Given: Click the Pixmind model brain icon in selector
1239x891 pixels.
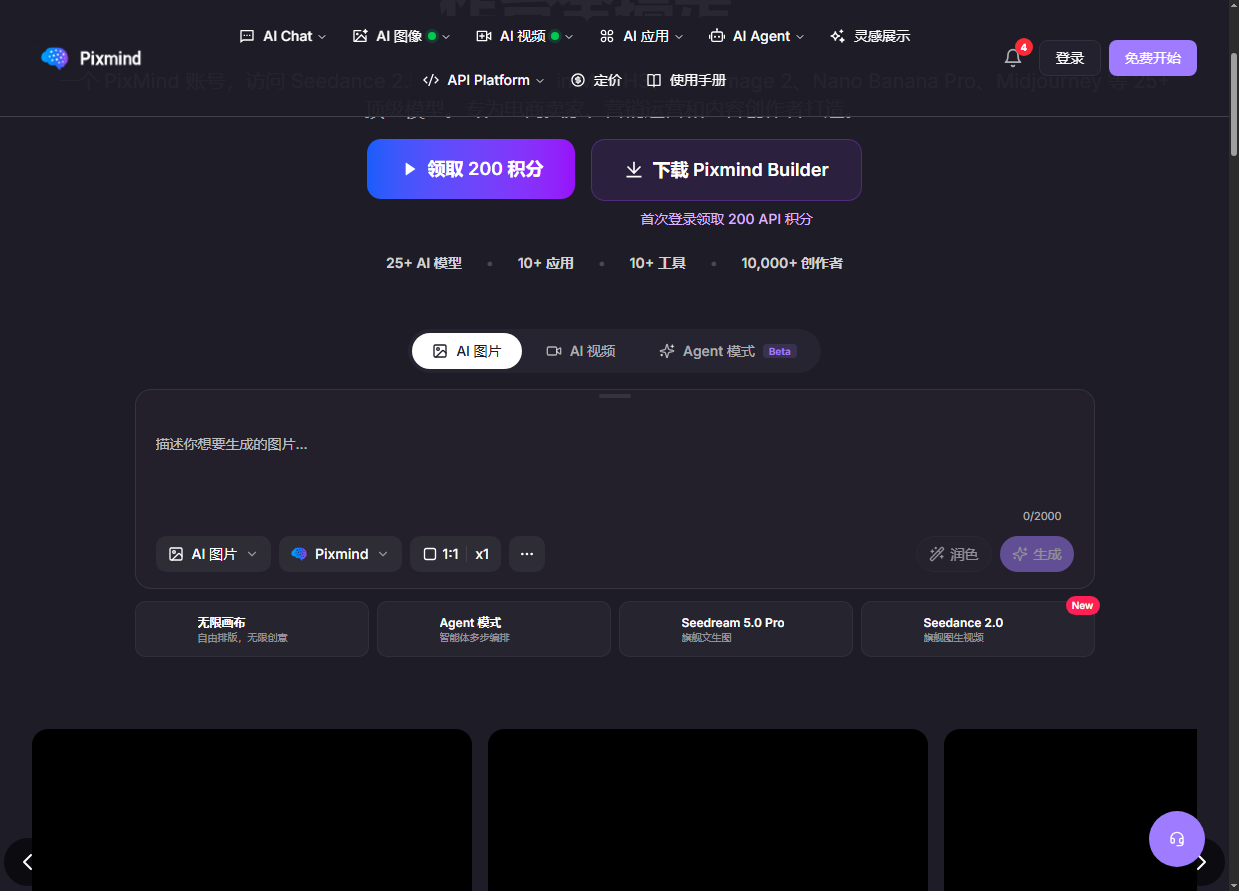Looking at the screenshot, I should pyautogui.click(x=299, y=554).
